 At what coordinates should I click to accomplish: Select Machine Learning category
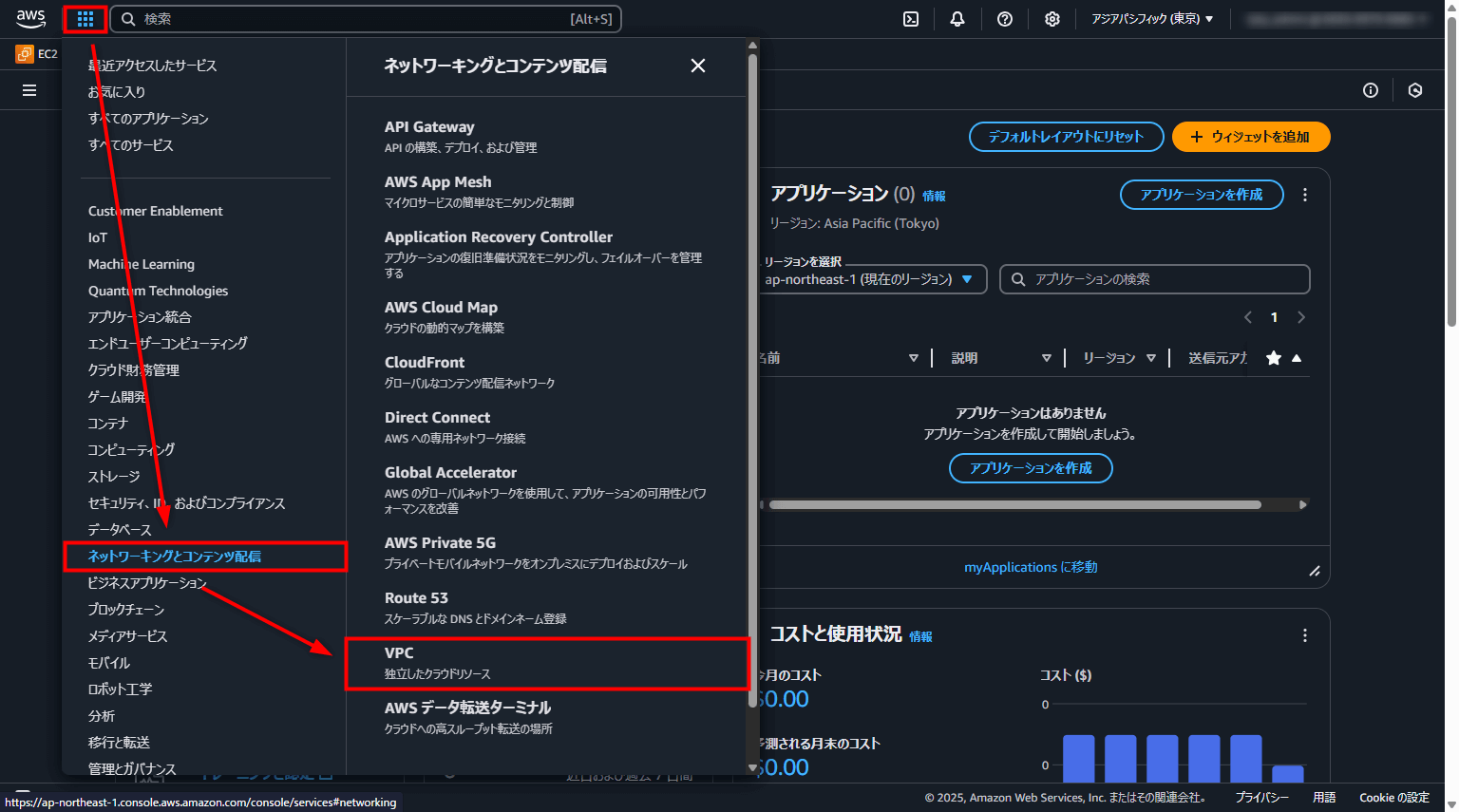tap(142, 264)
